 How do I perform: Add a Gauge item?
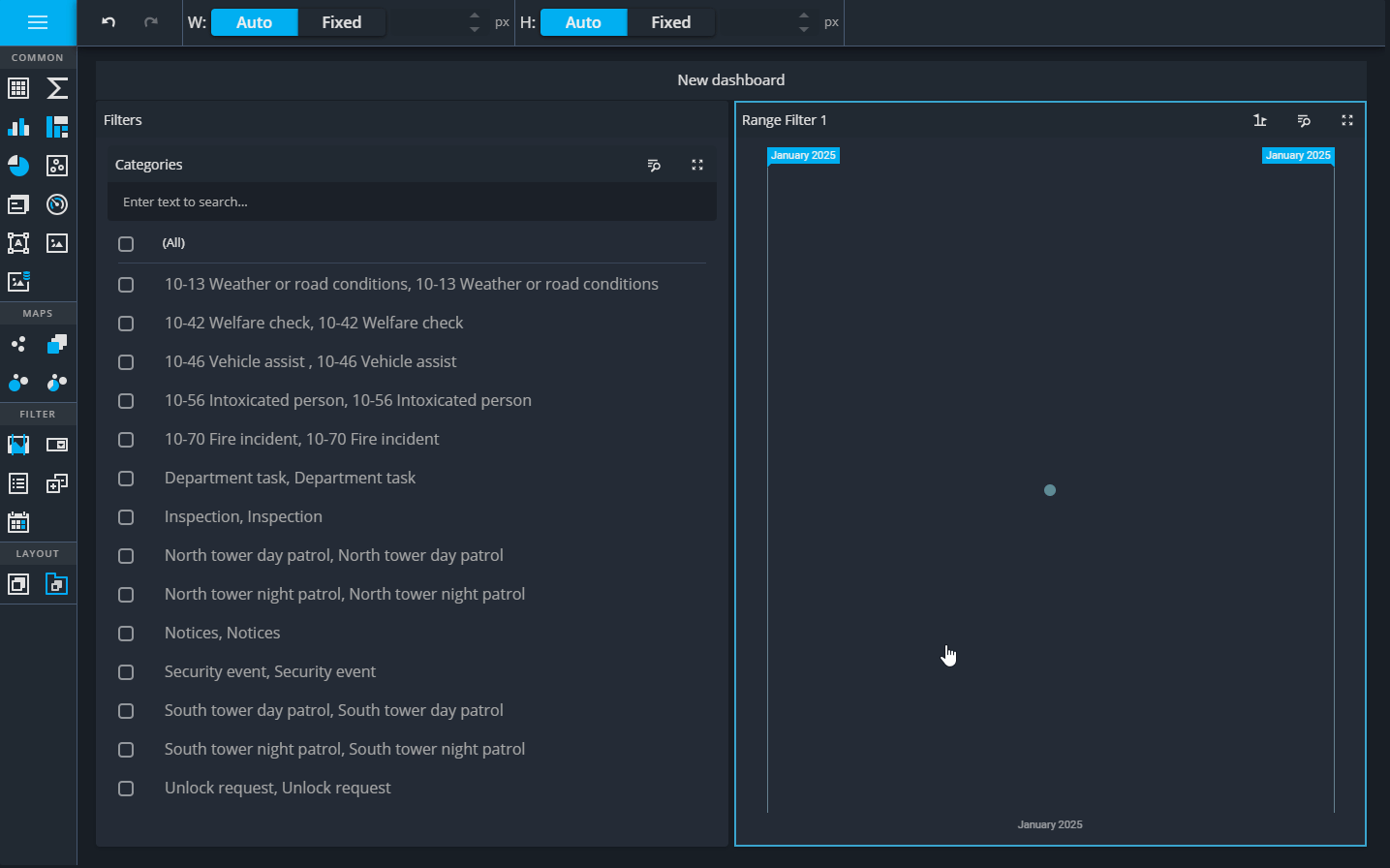(x=57, y=204)
